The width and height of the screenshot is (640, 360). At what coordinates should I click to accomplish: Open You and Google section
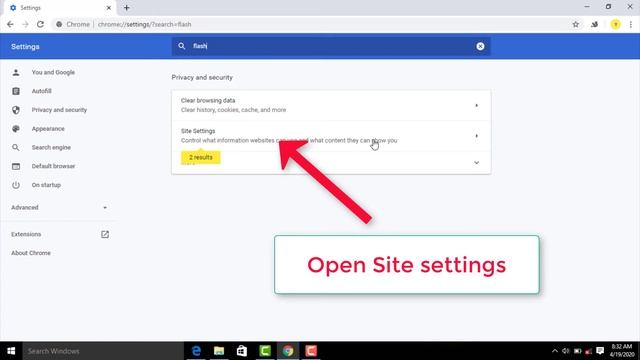53,72
